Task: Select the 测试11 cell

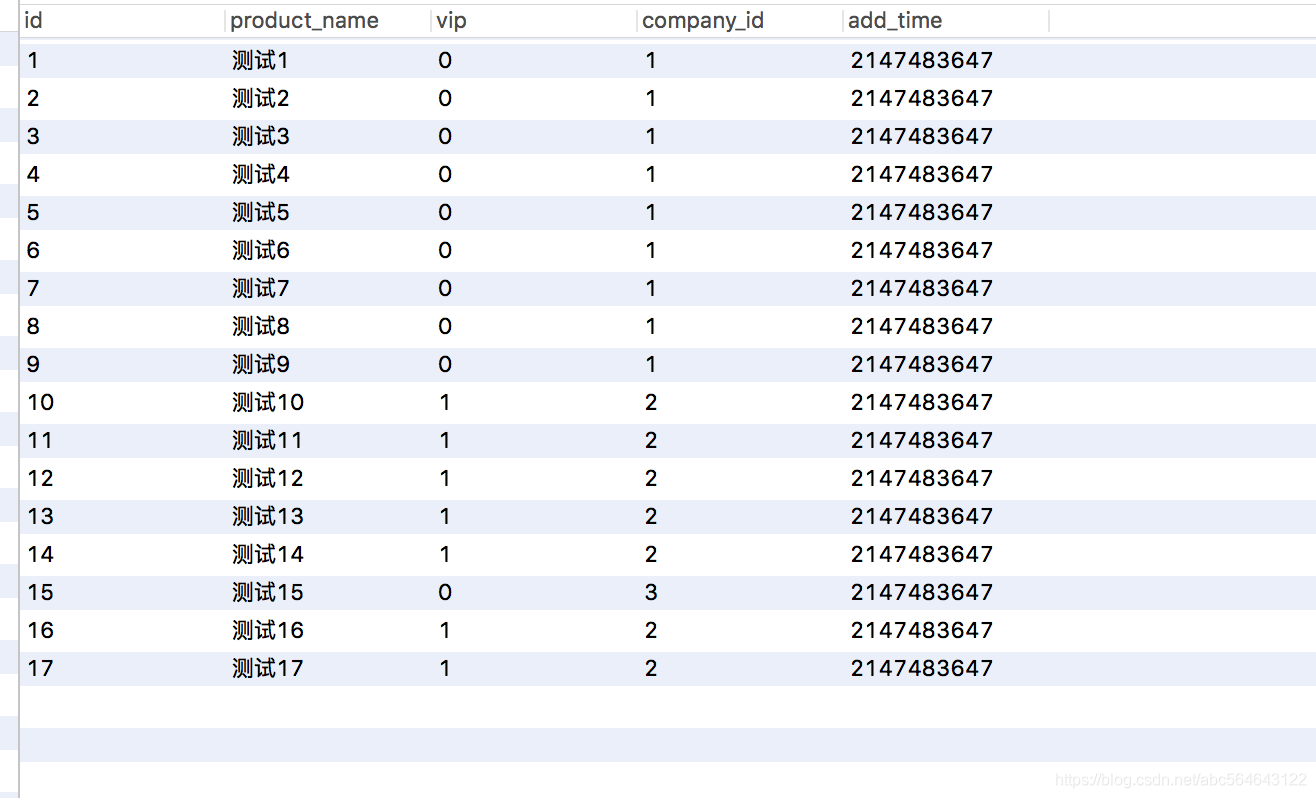Action: (x=267, y=441)
